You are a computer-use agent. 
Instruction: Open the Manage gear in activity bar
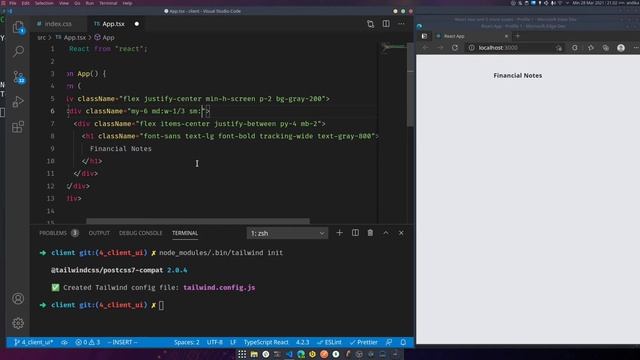18,323
